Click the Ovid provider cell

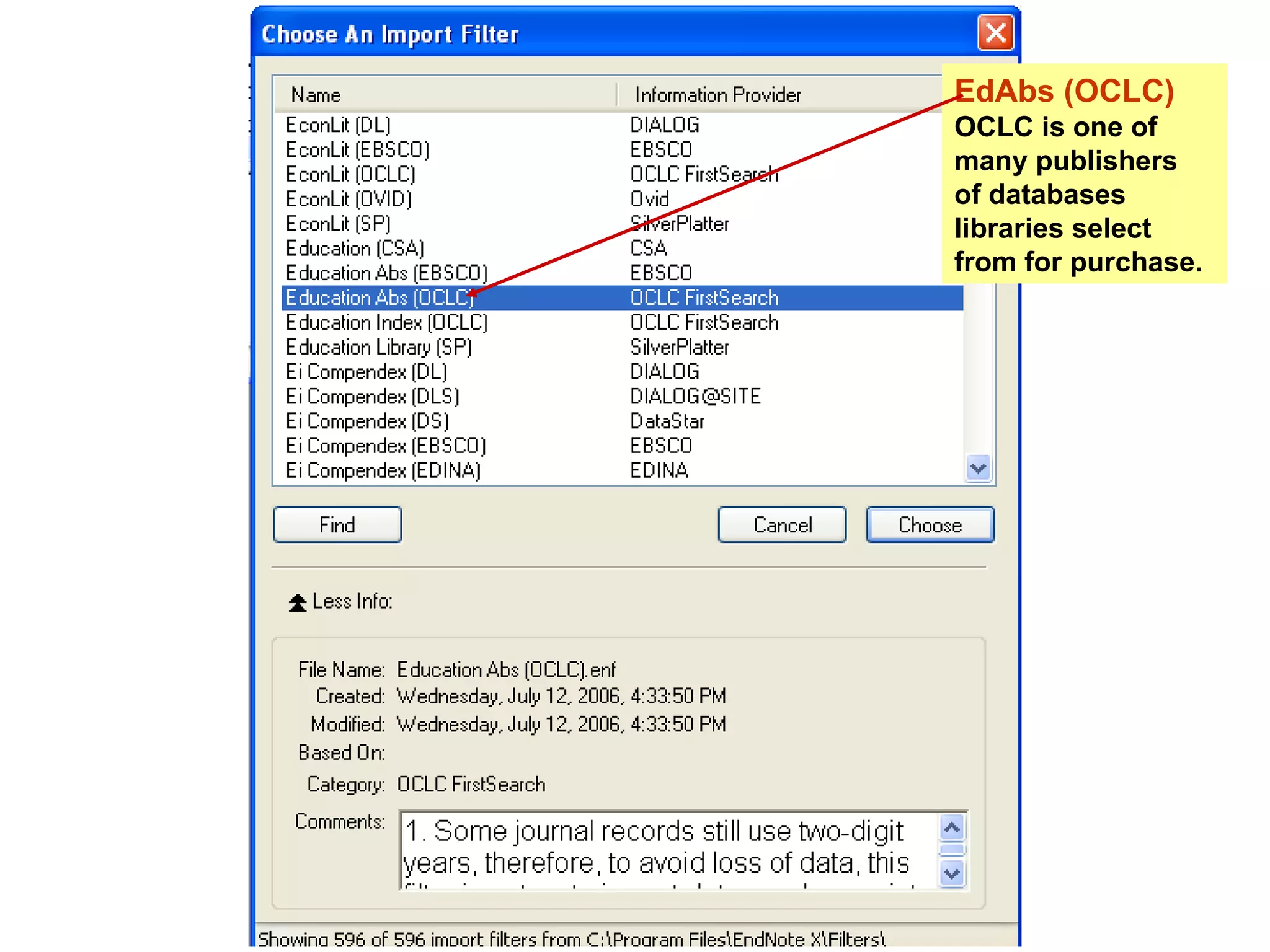click(650, 200)
